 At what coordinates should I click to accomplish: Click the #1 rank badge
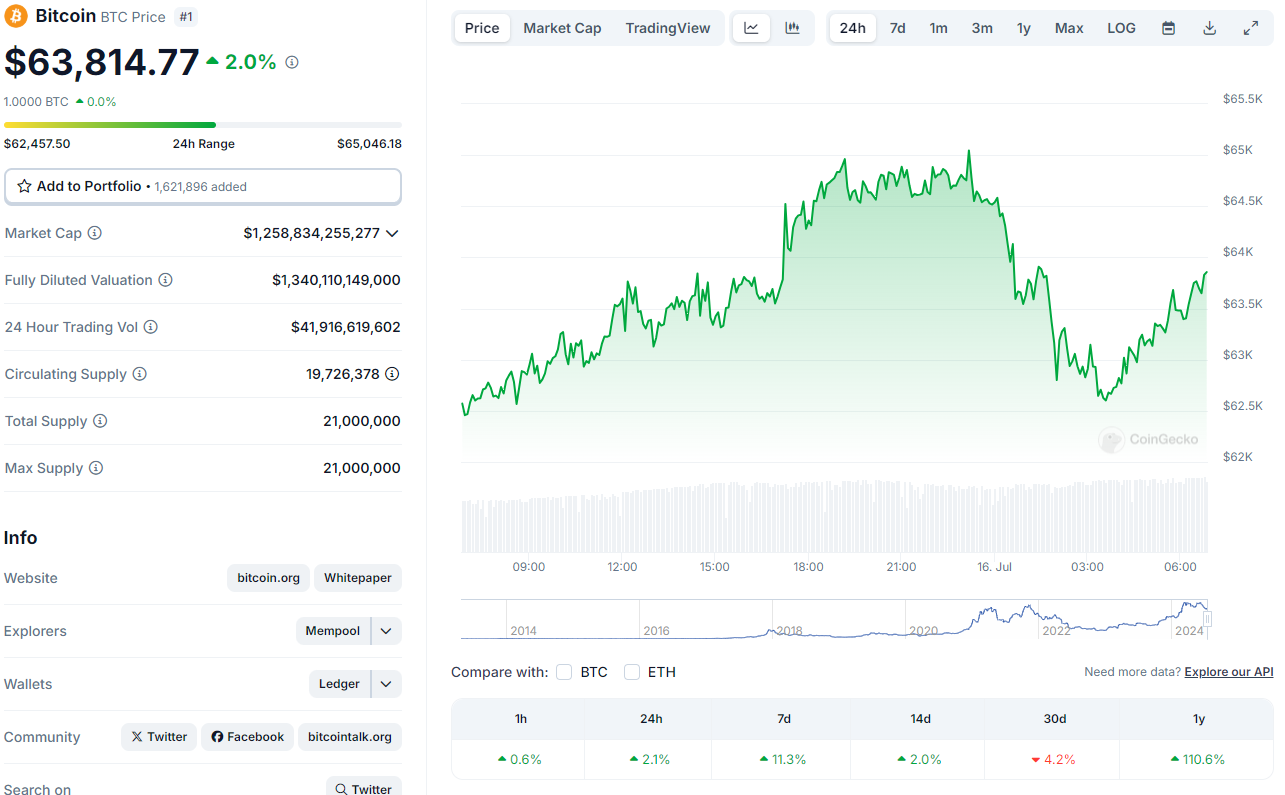click(185, 16)
